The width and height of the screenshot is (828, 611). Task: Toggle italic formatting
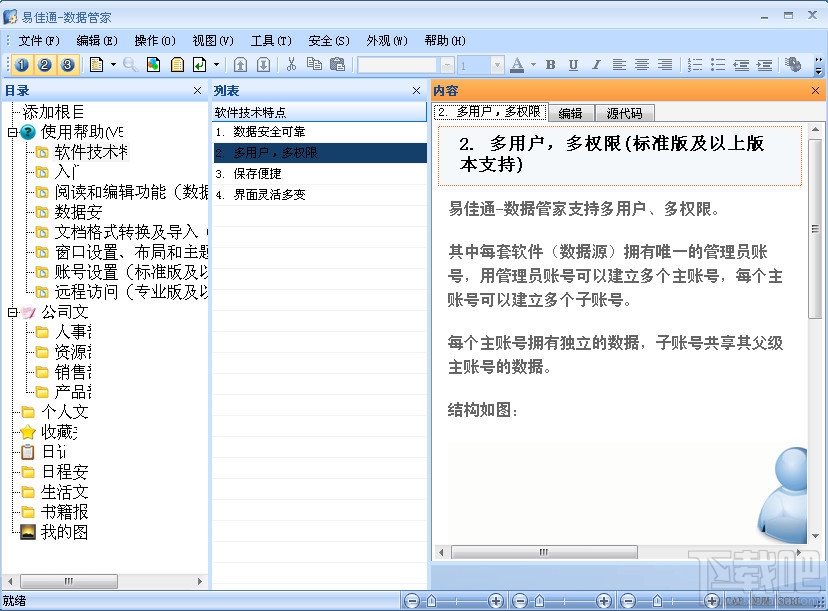point(596,65)
